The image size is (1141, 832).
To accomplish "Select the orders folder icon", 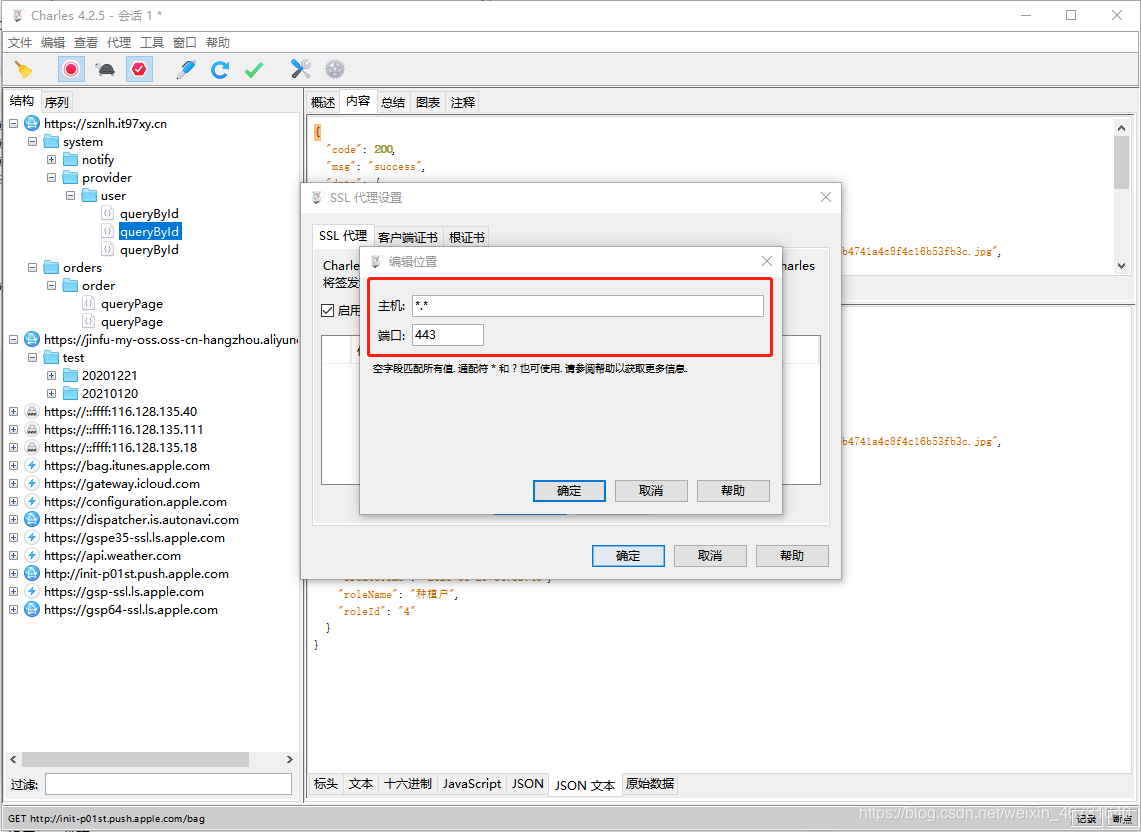I will click(x=51, y=267).
